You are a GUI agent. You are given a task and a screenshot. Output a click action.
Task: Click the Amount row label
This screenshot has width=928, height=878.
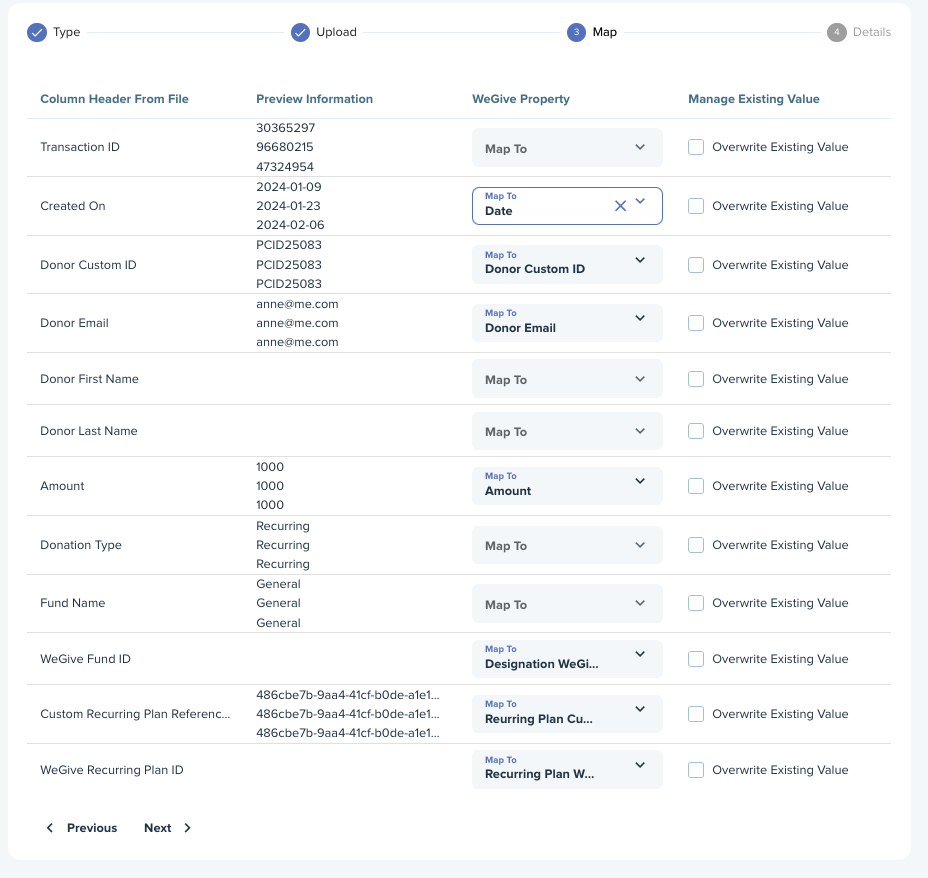click(x=62, y=486)
